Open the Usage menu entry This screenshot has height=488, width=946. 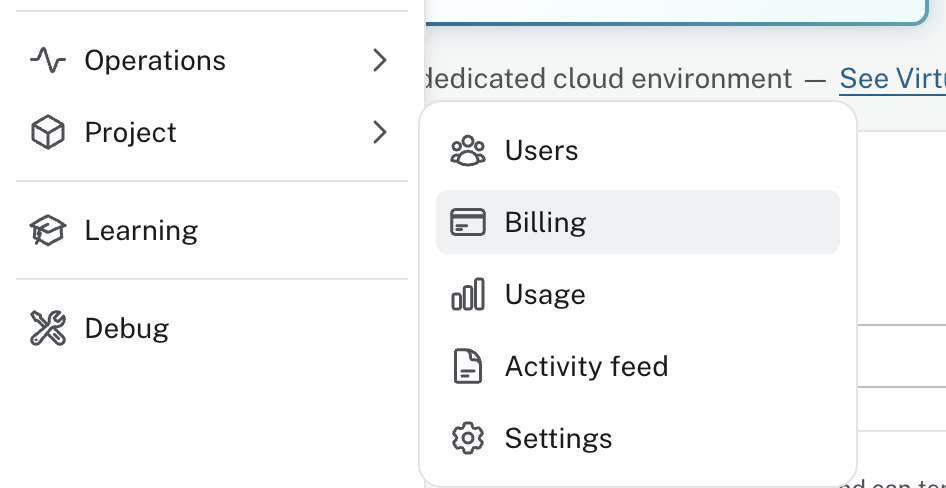(638, 294)
